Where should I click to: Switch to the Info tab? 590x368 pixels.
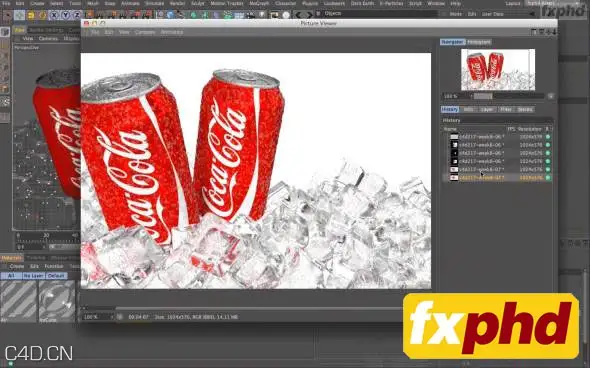point(468,109)
